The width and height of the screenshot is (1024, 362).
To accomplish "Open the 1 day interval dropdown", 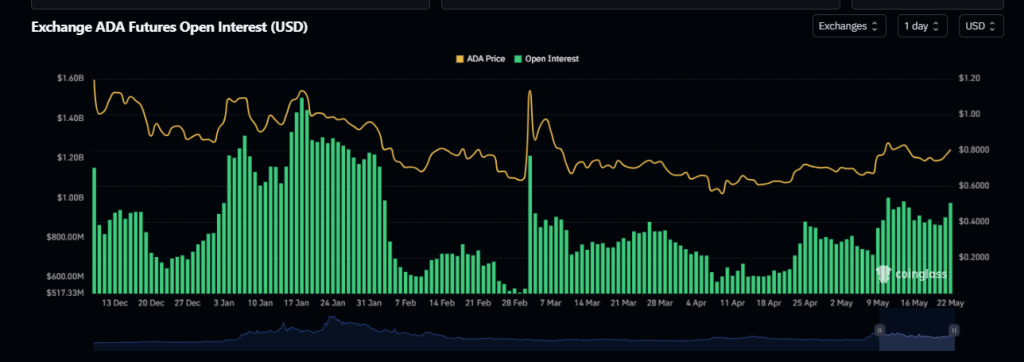I will click(922, 26).
